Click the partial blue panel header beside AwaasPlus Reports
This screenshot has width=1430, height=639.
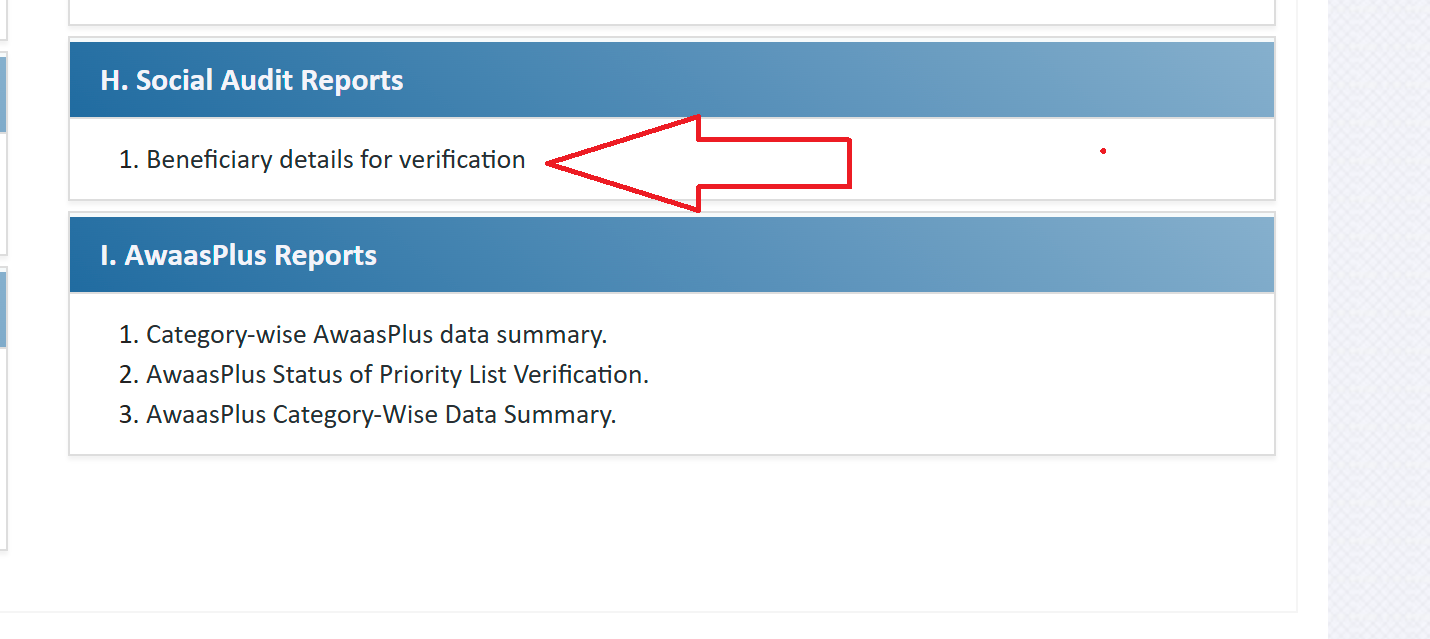point(3,308)
